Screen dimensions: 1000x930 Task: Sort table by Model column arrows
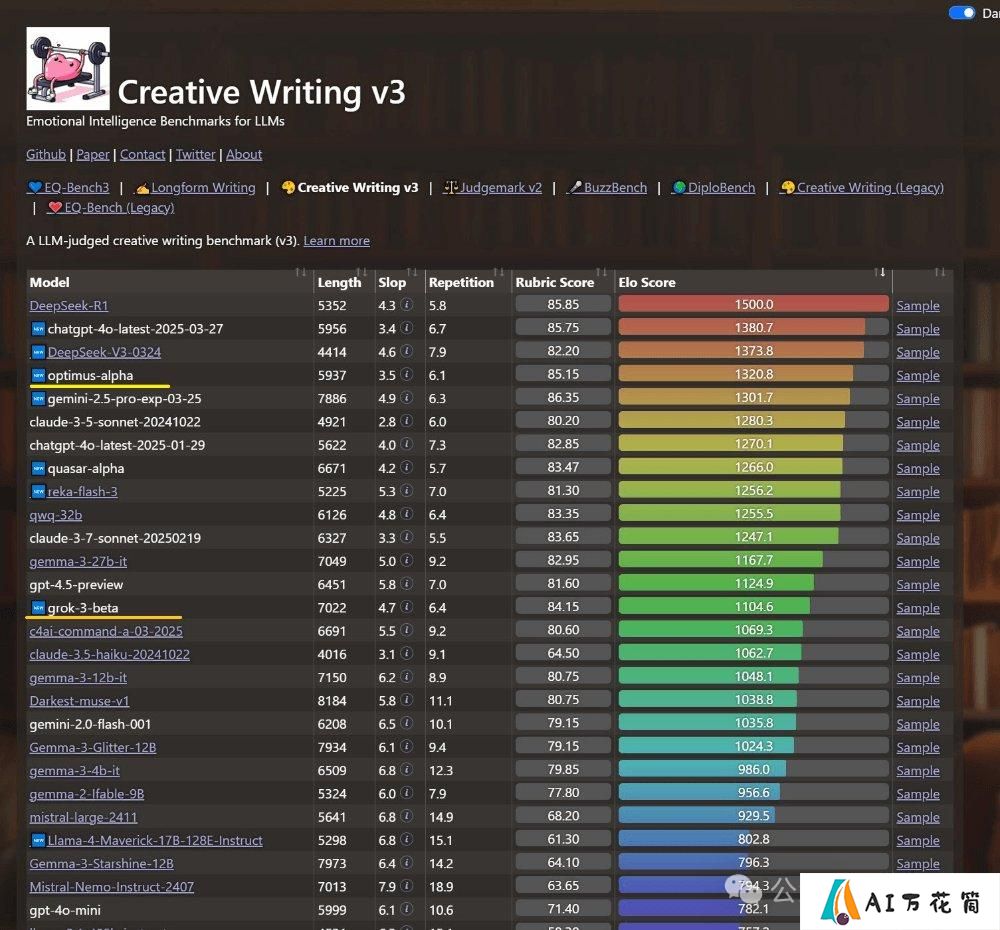(300, 272)
